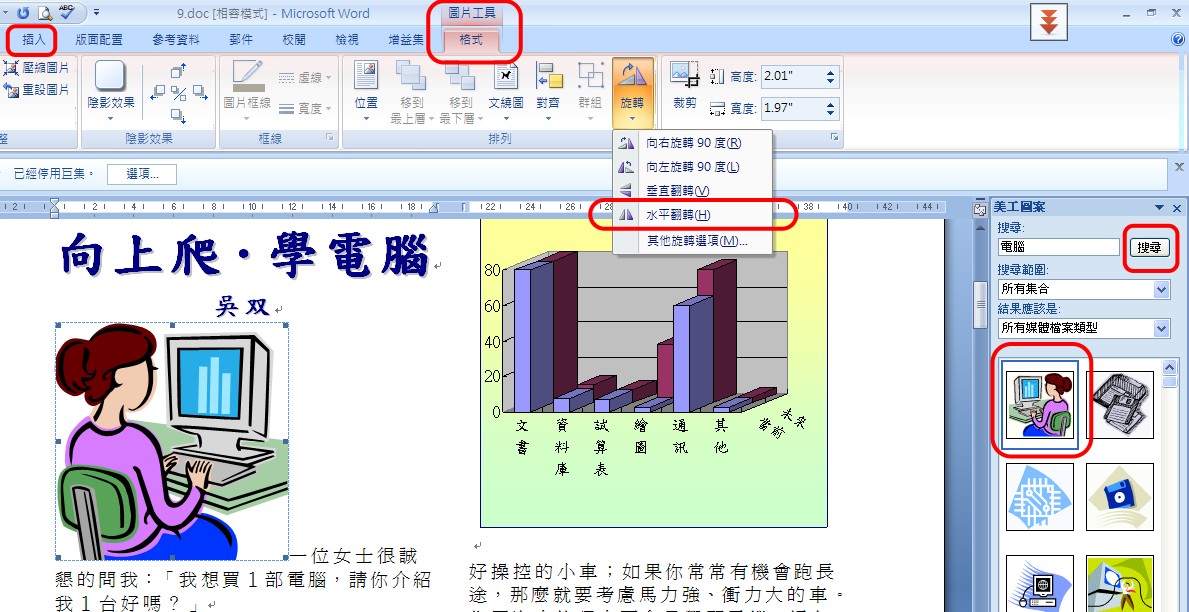
Task: Open the 文繞圖 text wrapping tool
Action: (504, 90)
